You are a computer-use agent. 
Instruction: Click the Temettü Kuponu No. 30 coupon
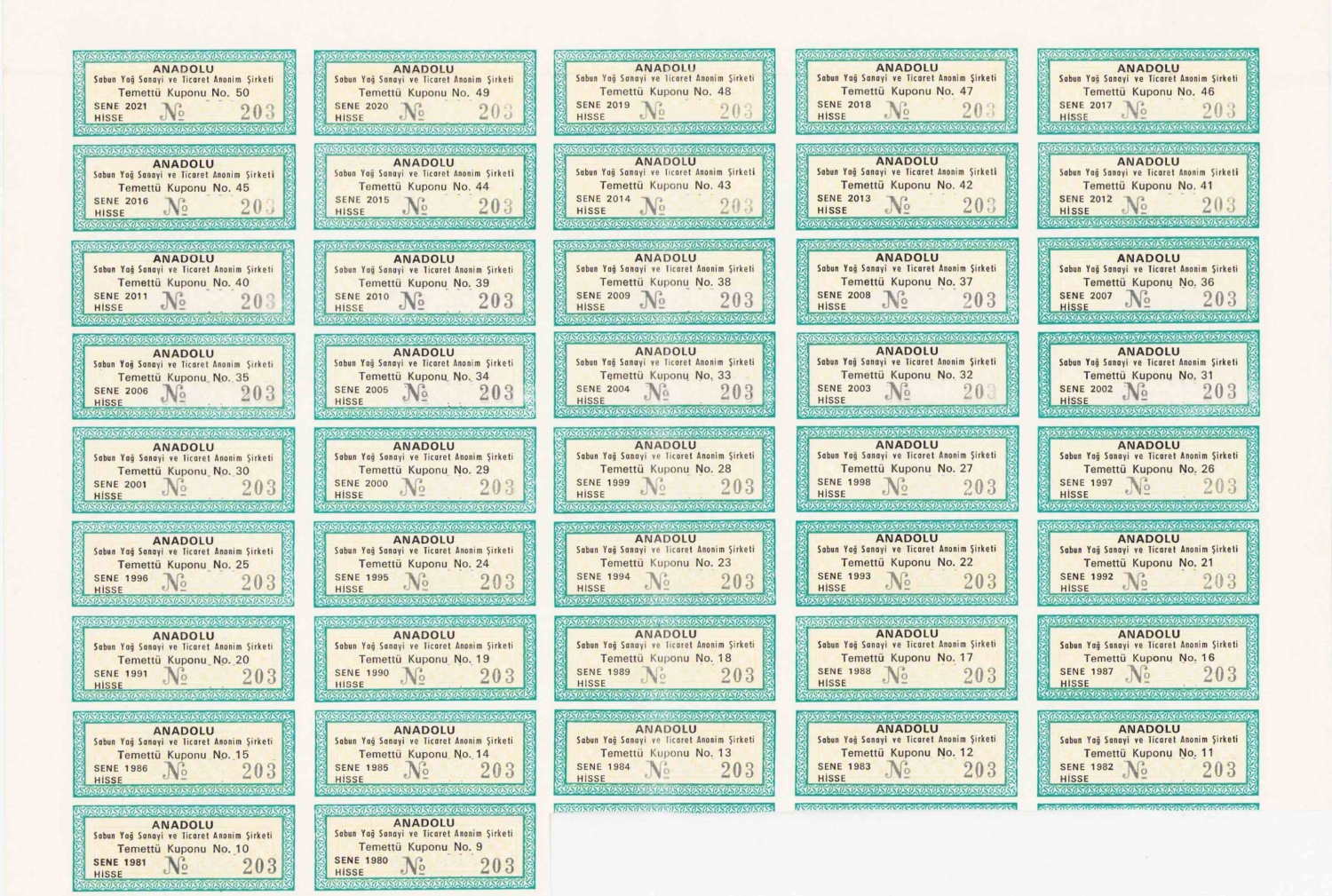pos(184,471)
